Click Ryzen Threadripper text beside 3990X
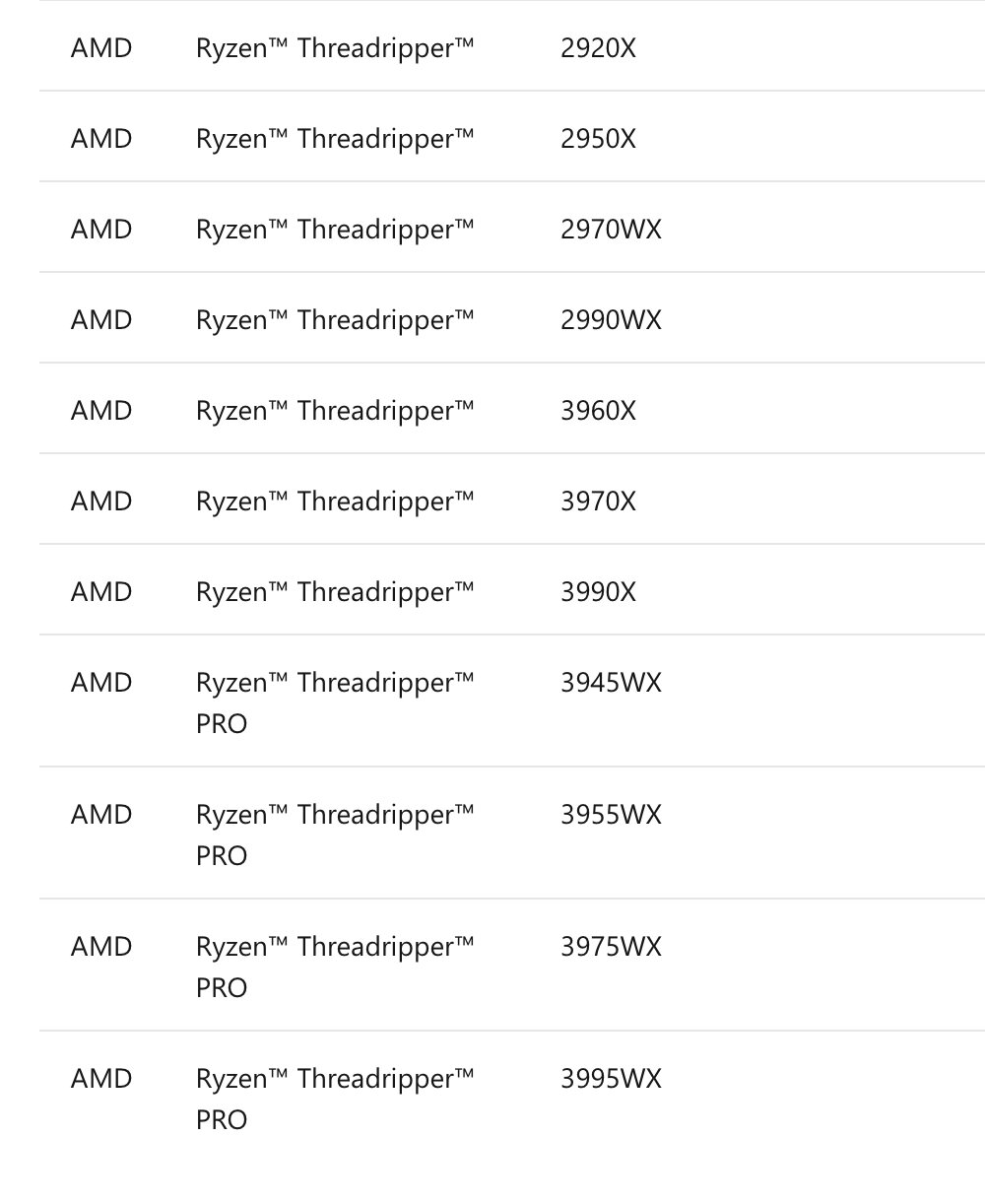The height and width of the screenshot is (1204, 985). (x=335, y=591)
